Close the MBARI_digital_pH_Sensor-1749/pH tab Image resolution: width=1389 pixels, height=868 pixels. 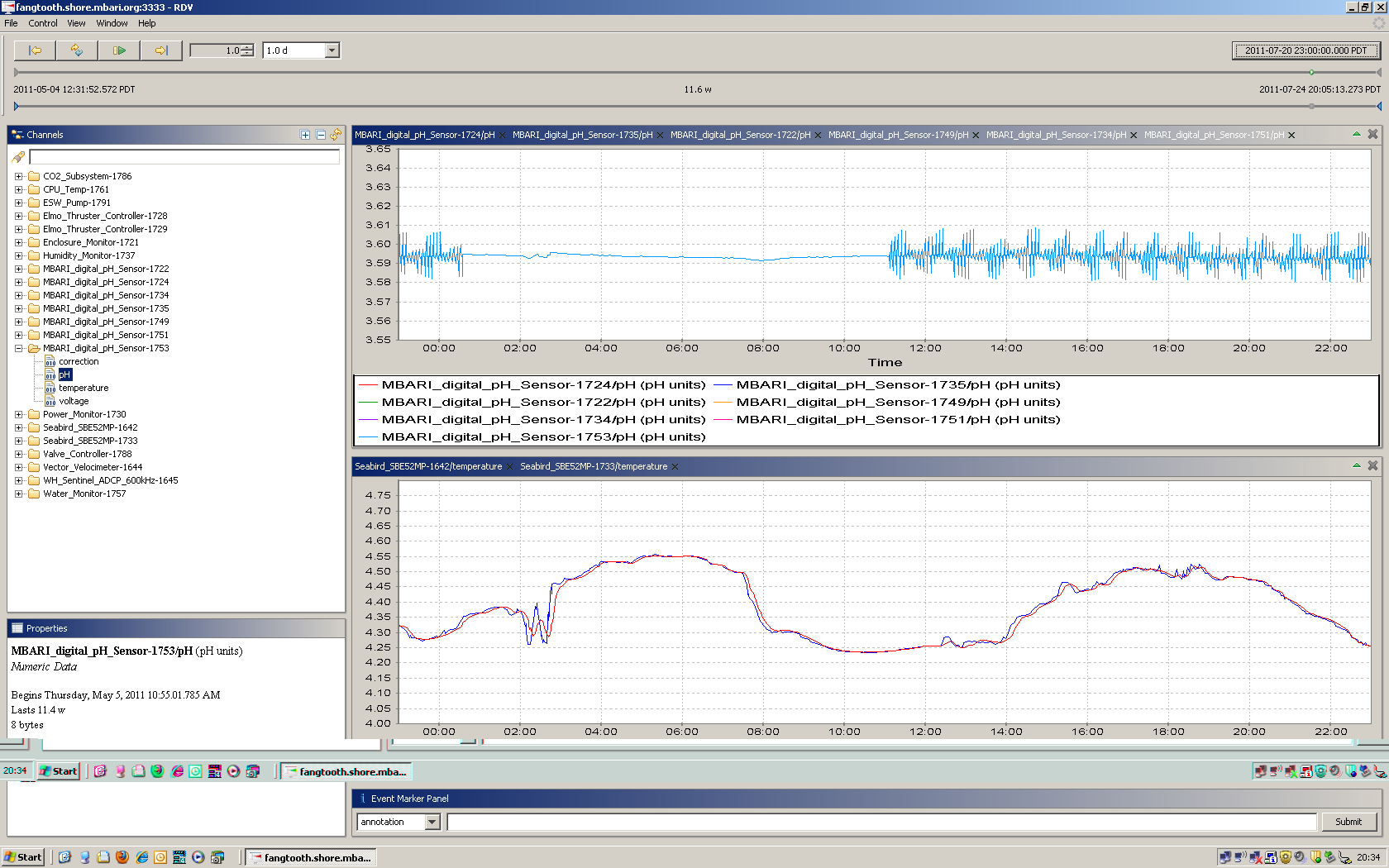click(x=976, y=136)
